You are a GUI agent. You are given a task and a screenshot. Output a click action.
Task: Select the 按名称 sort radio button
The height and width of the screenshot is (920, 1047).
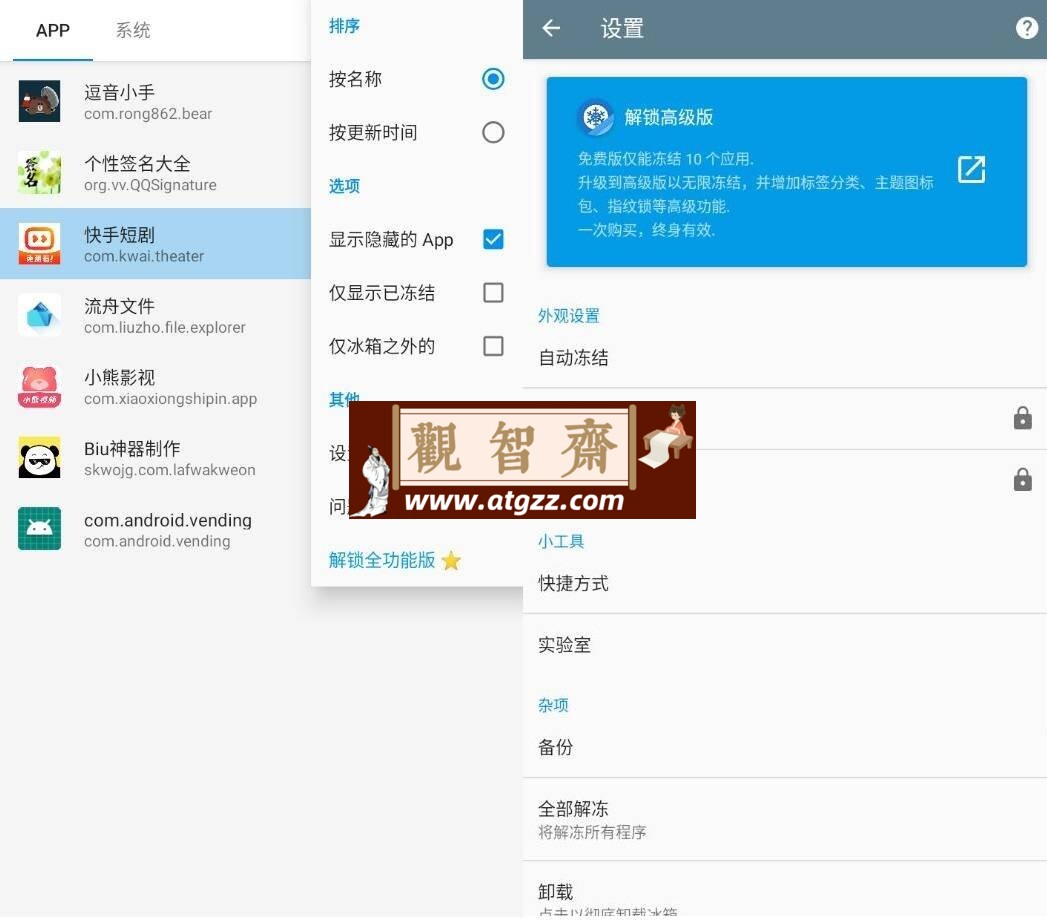(493, 79)
